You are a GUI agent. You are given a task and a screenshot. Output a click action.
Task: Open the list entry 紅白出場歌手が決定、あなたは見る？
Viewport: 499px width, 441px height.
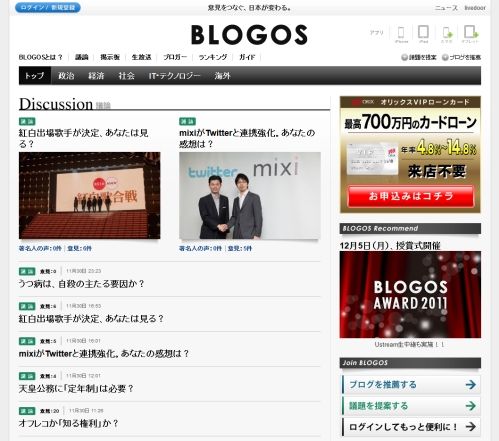coord(91,319)
